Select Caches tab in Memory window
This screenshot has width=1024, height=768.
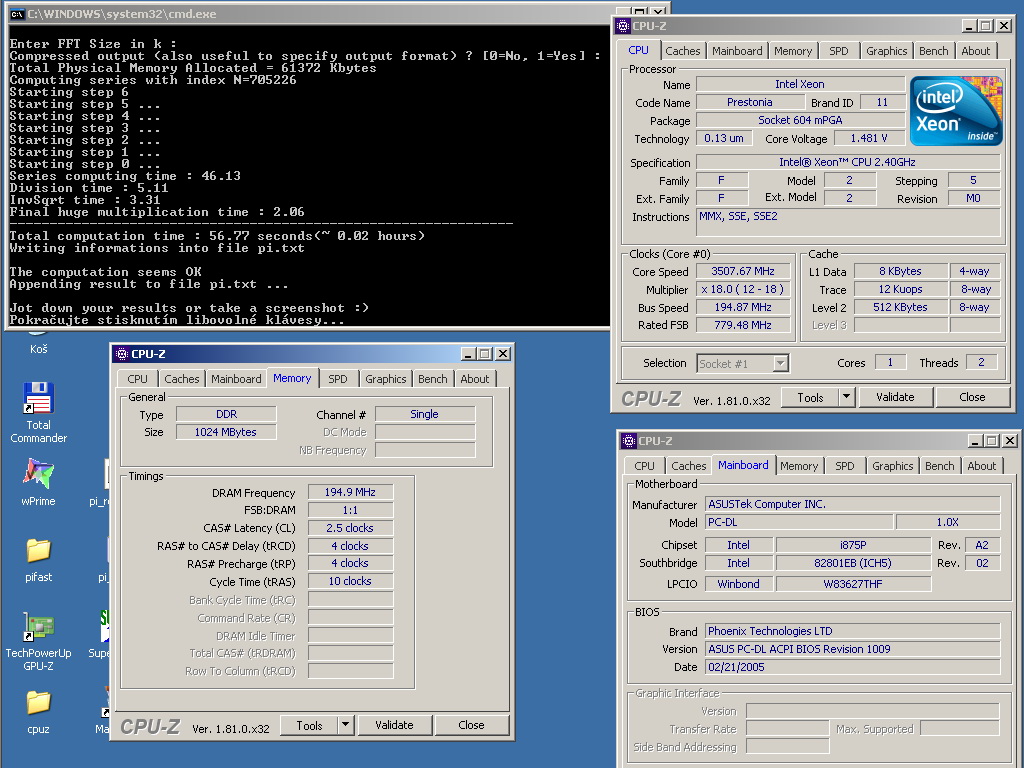pyautogui.click(x=182, y=379)
